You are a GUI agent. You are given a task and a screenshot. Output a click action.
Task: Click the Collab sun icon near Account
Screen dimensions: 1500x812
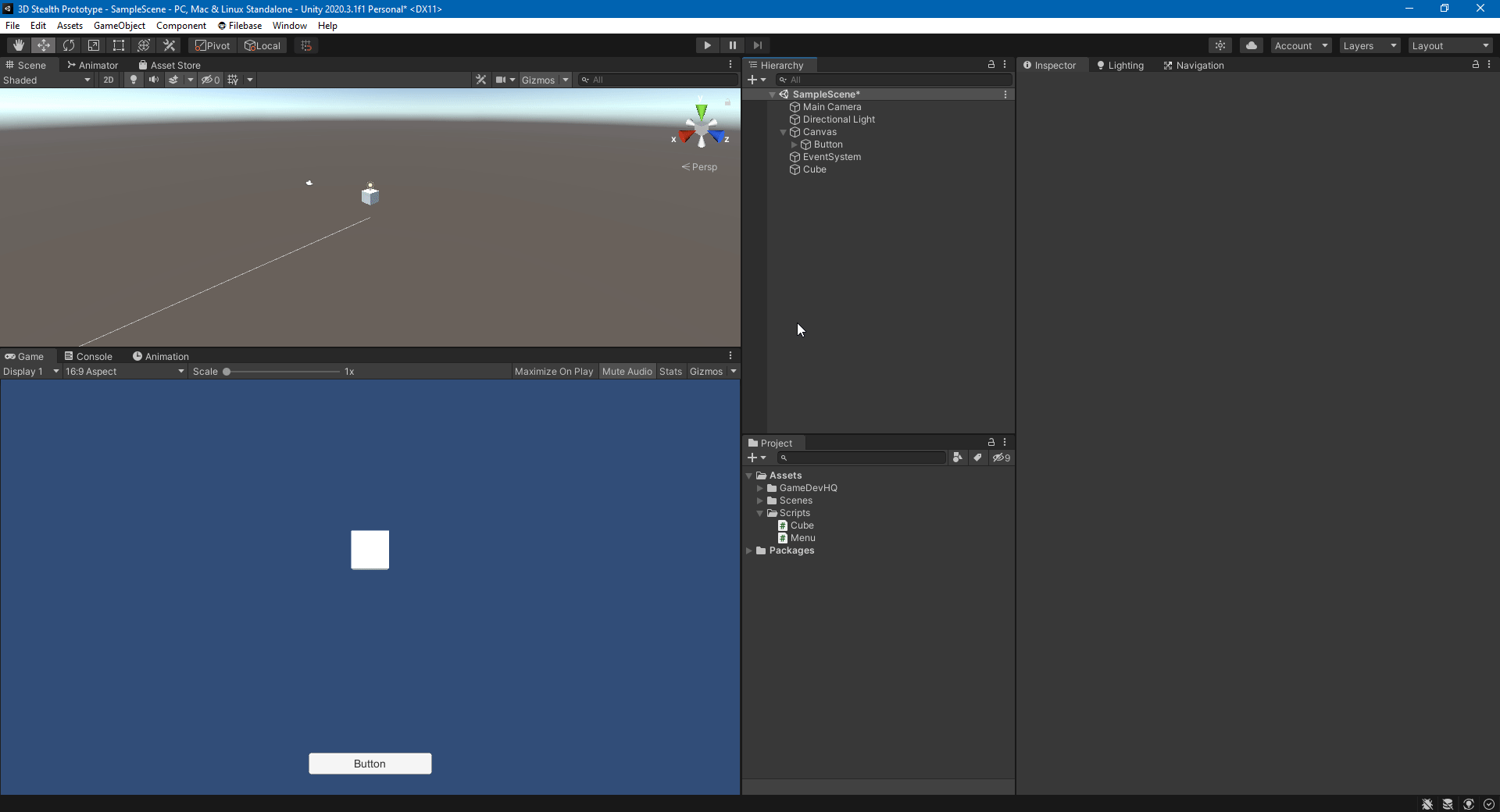click(x=1220, y=45)
